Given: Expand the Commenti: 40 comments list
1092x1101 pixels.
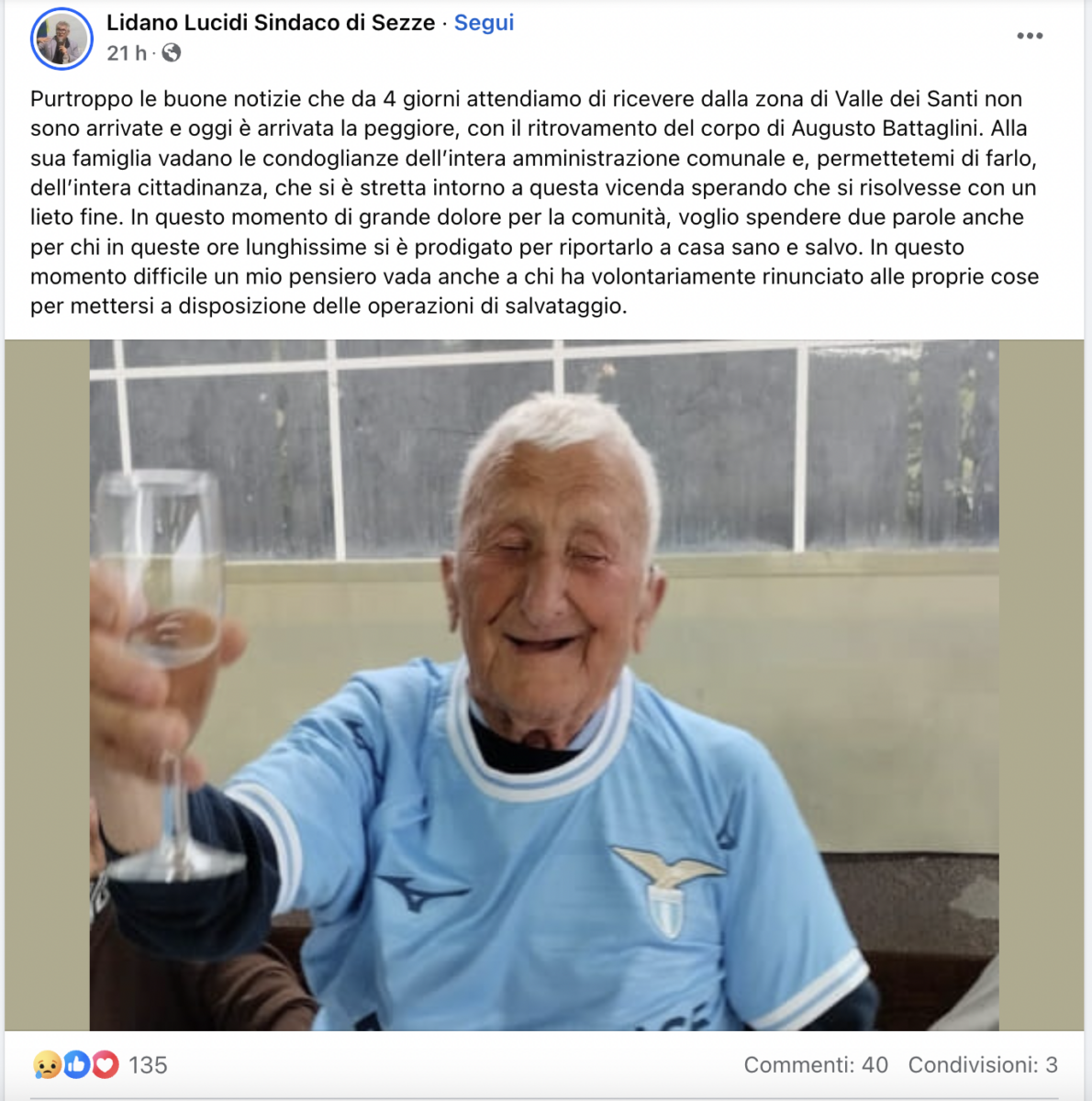Looking at the screenshot, I should 816,1065.
